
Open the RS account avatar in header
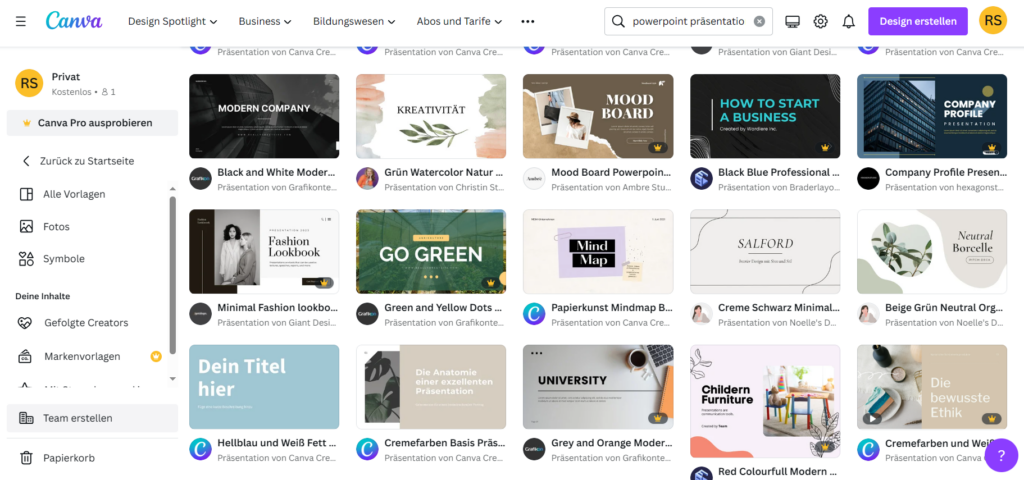click(992, 21)
